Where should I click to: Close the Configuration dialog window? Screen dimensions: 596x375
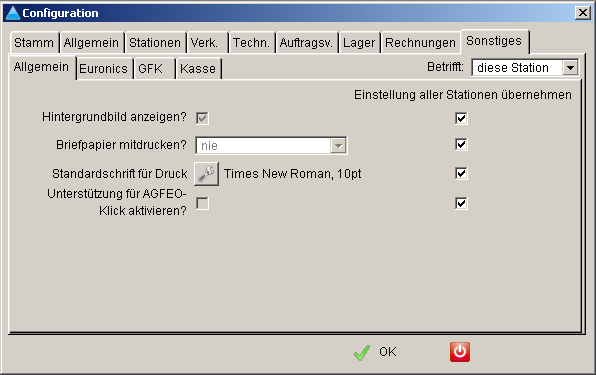583,13
